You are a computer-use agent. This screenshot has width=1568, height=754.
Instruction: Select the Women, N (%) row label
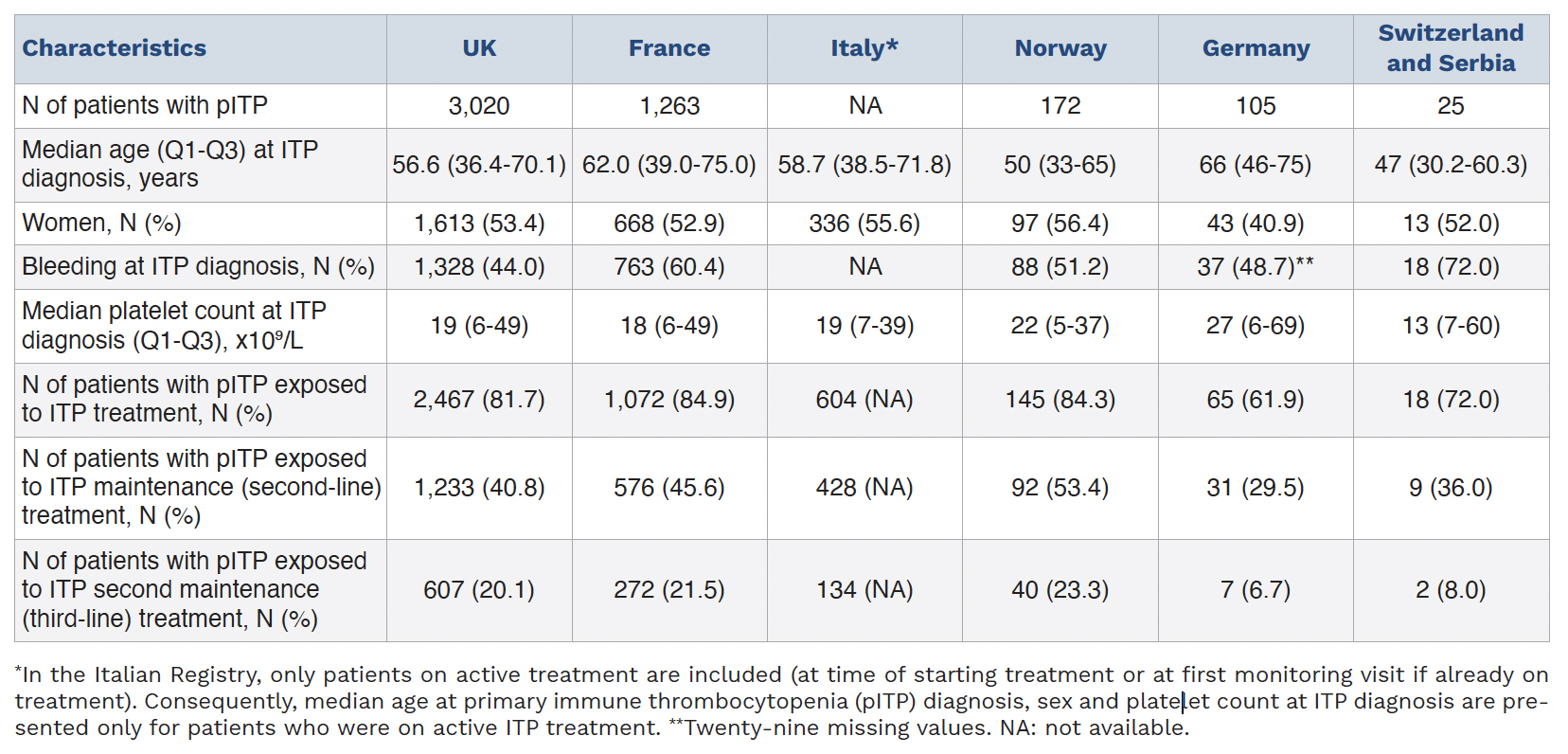(x=102, y=224)
